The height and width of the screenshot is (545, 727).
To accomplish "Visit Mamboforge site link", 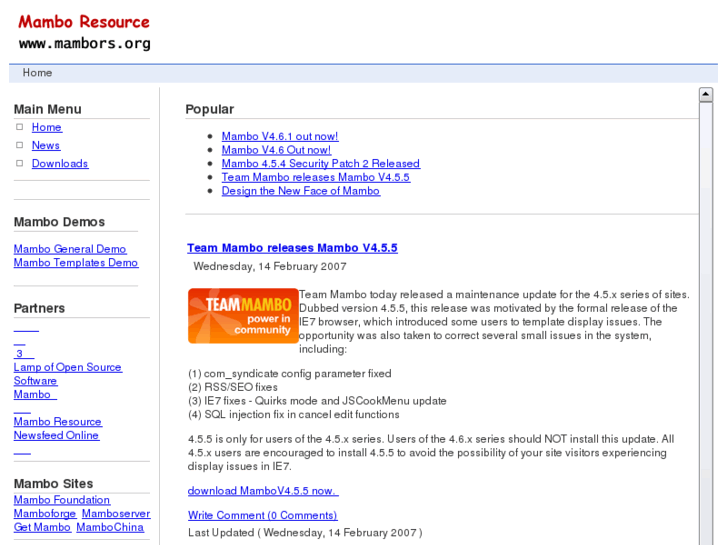I will 45,513.
